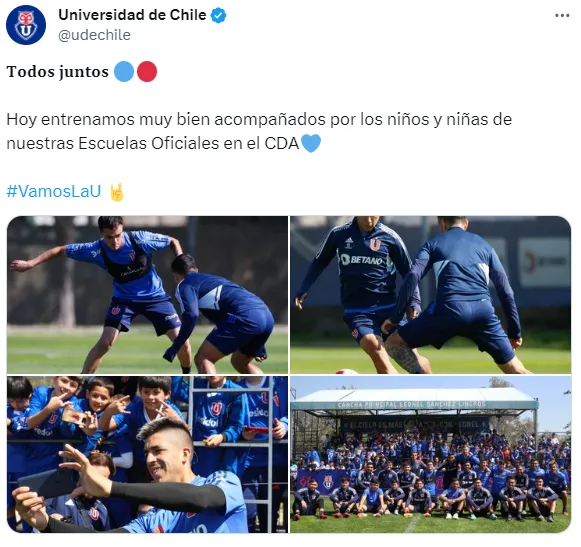581x547 pixels.
Task: Click the tweet text about Escuelas Oficiales
Action: [259, 131]
